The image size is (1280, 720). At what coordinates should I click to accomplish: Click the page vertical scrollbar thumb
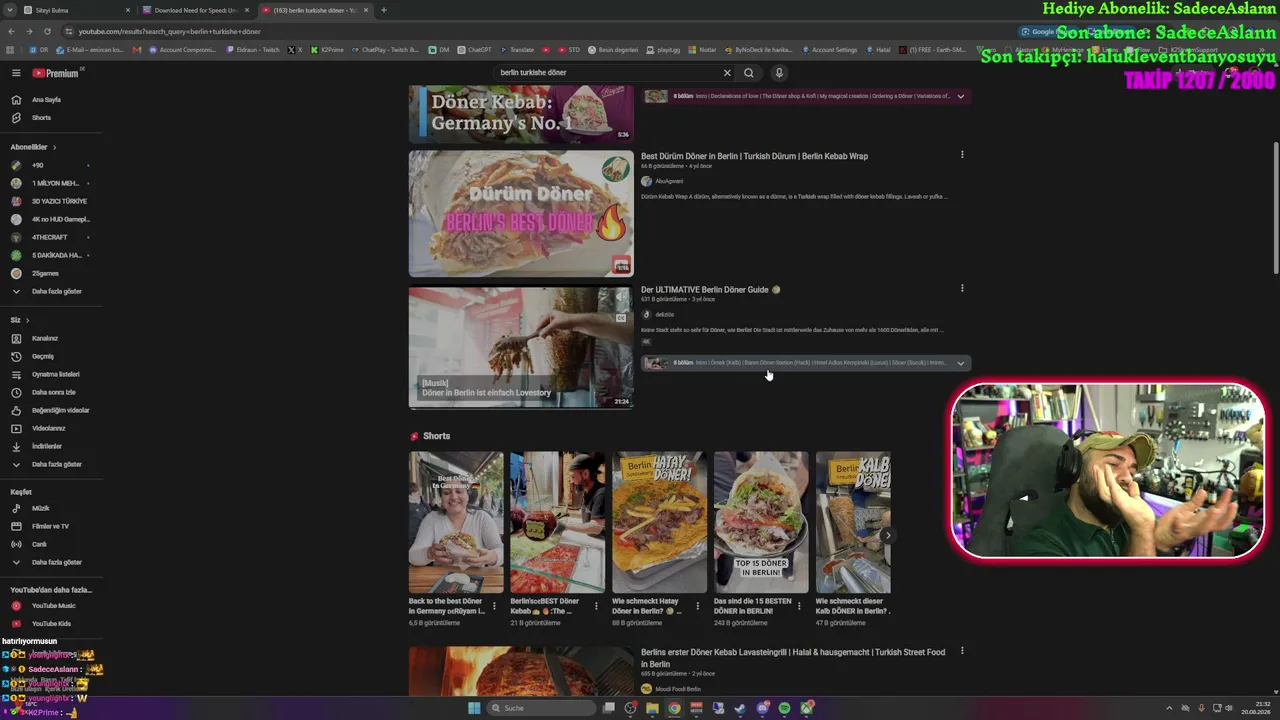[x=1275, y=208]
